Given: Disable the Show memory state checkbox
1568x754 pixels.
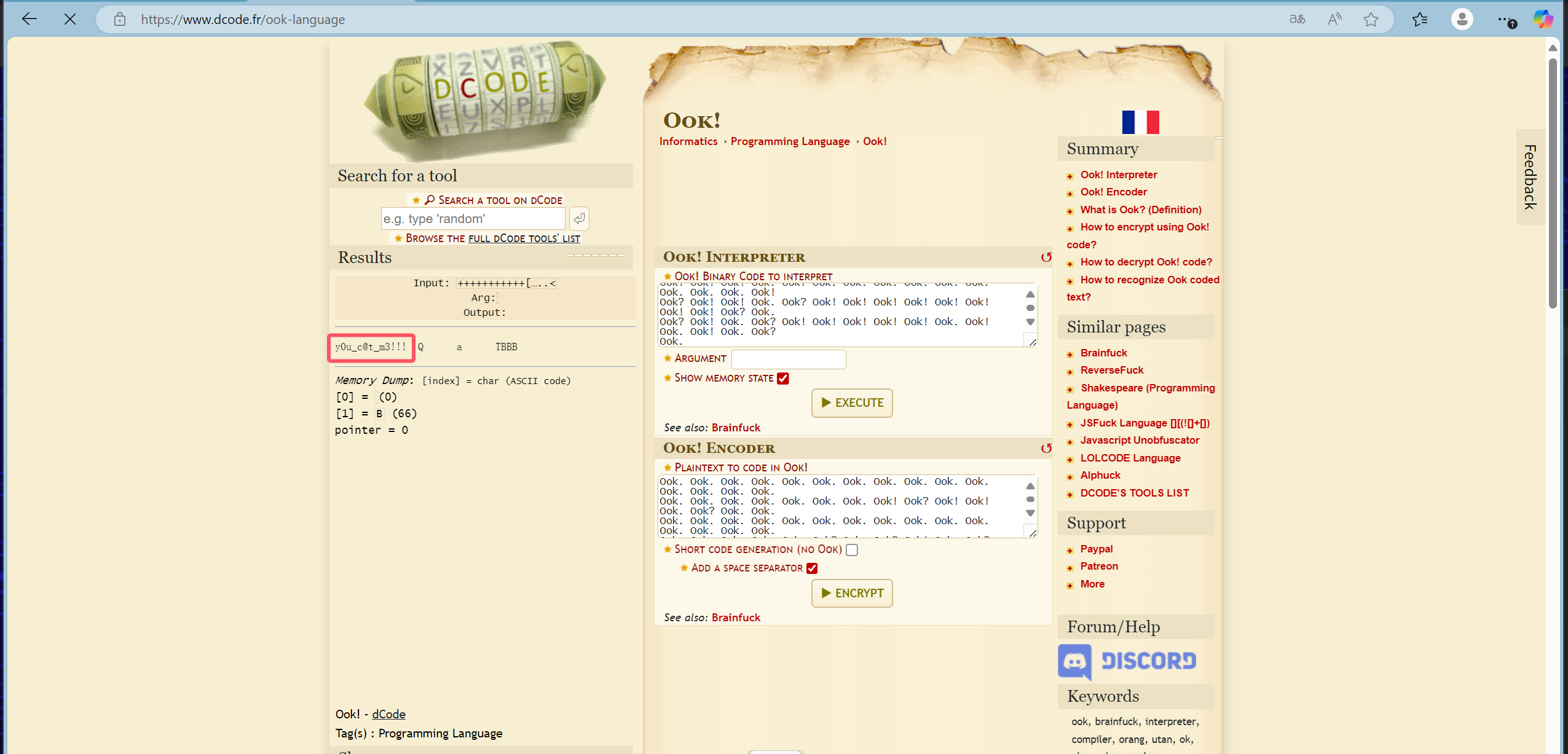Looking at the screenshot, I should coord(782,379).
